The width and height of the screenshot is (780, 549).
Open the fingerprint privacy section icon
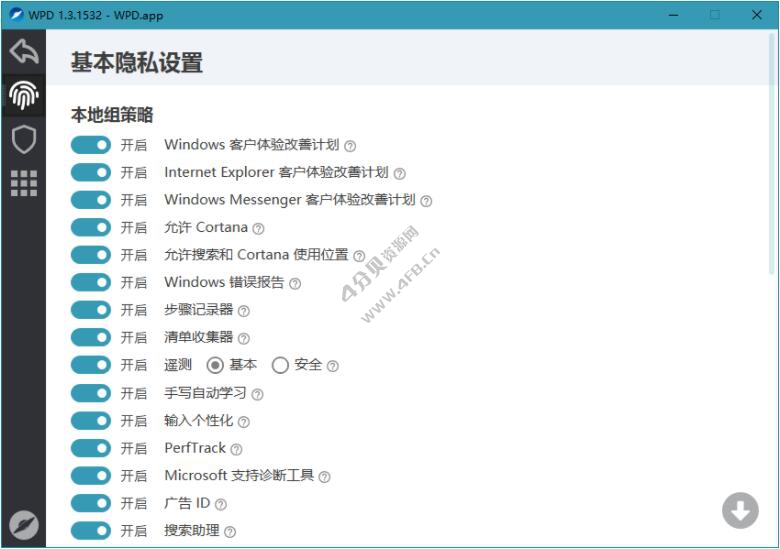coord(23,95)
